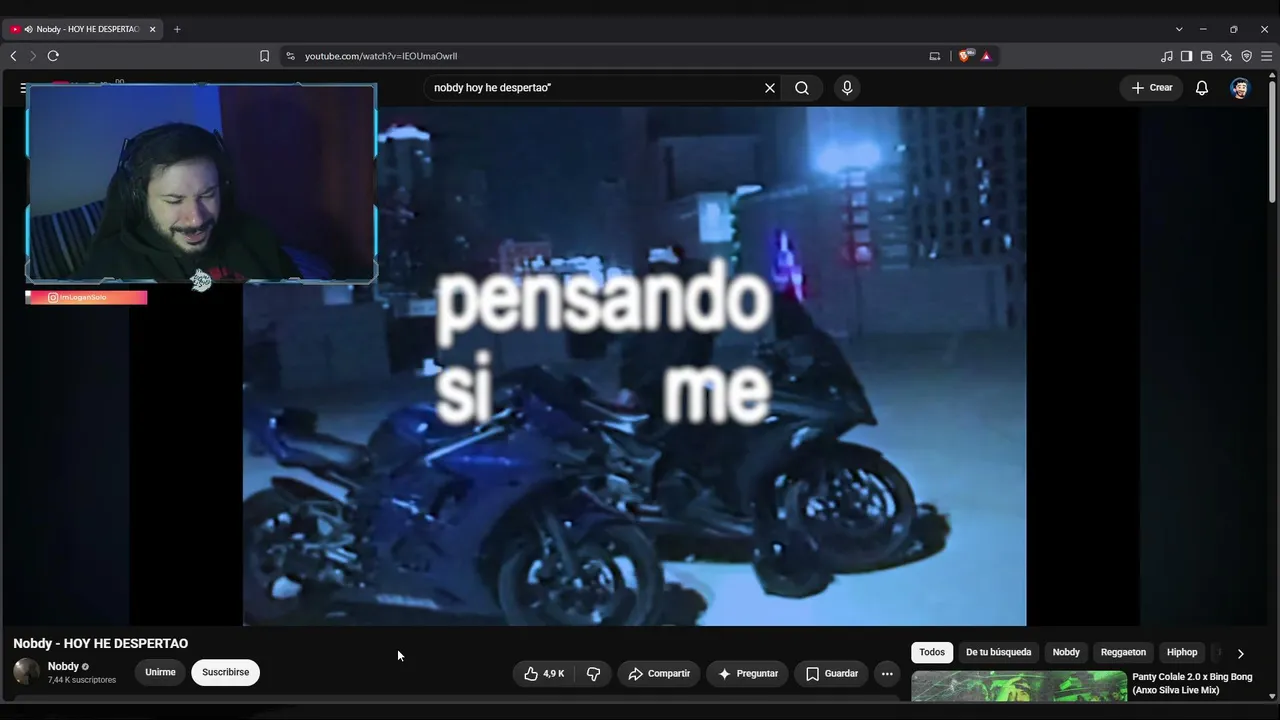Click the YouTube search magnifier button
This screenshot has width=1280, height=720.
[x=802, y=88]
